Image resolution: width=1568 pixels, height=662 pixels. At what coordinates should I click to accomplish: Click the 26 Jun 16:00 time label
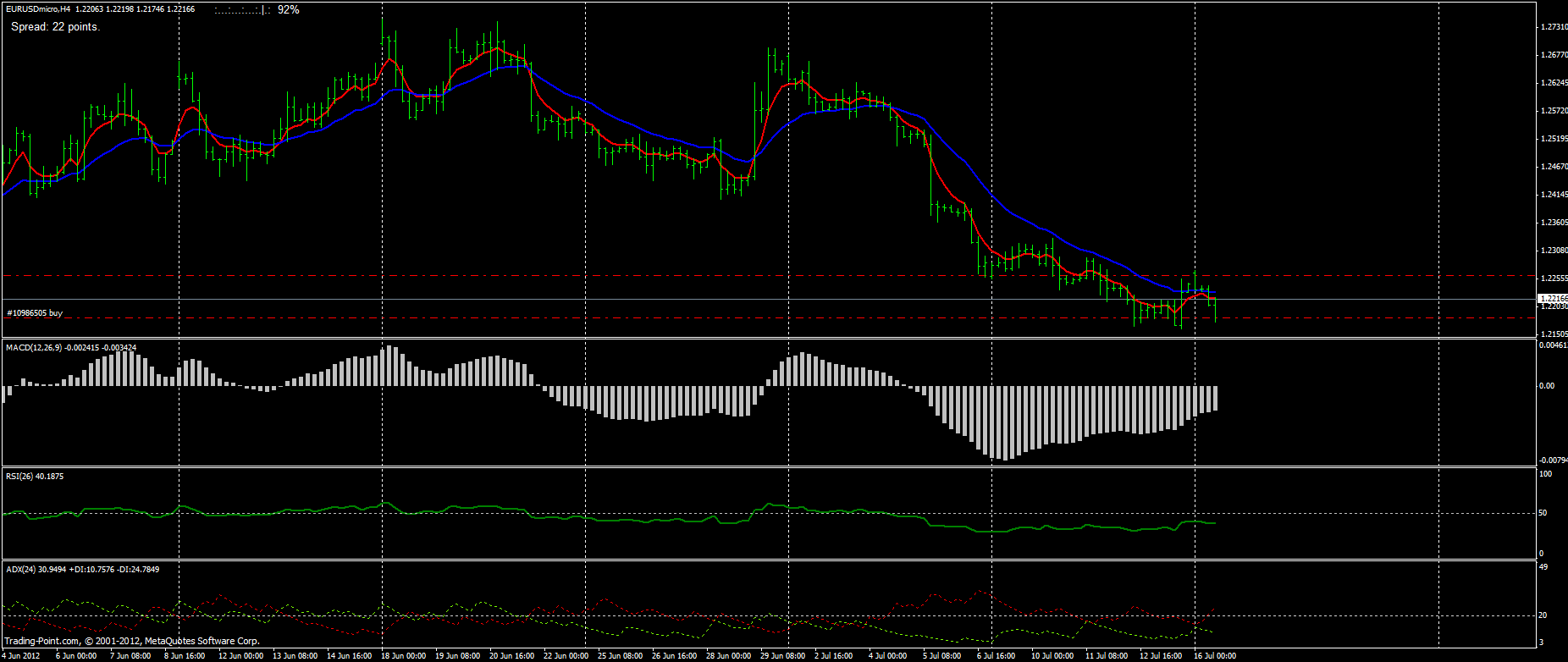point(674,656)
